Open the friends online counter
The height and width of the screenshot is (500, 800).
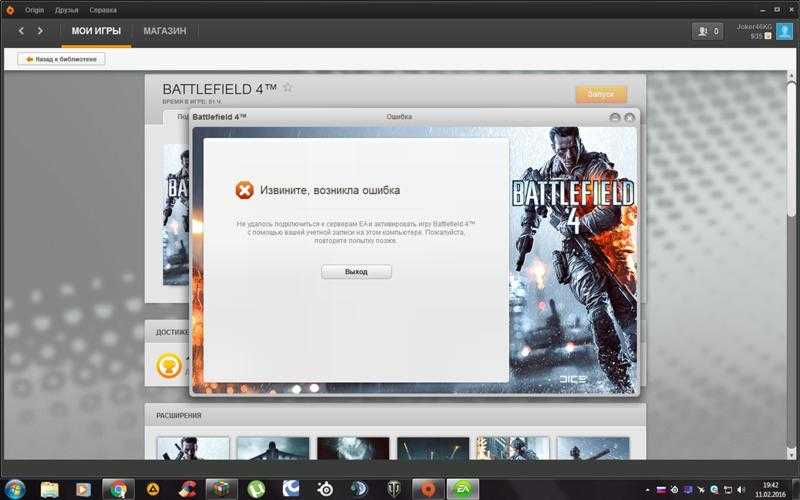tap(708, 31)
